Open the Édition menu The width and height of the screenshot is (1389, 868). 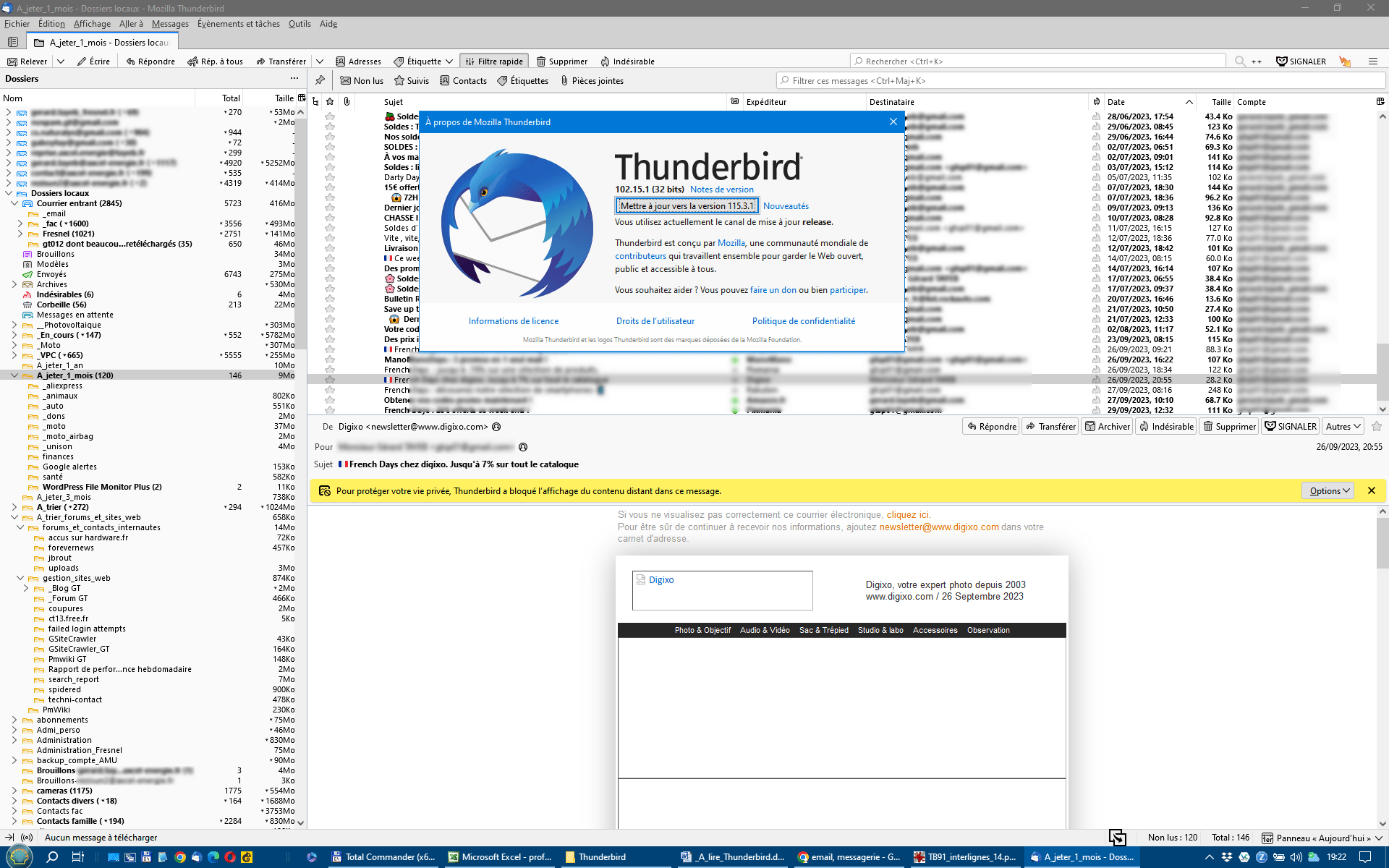51,24
